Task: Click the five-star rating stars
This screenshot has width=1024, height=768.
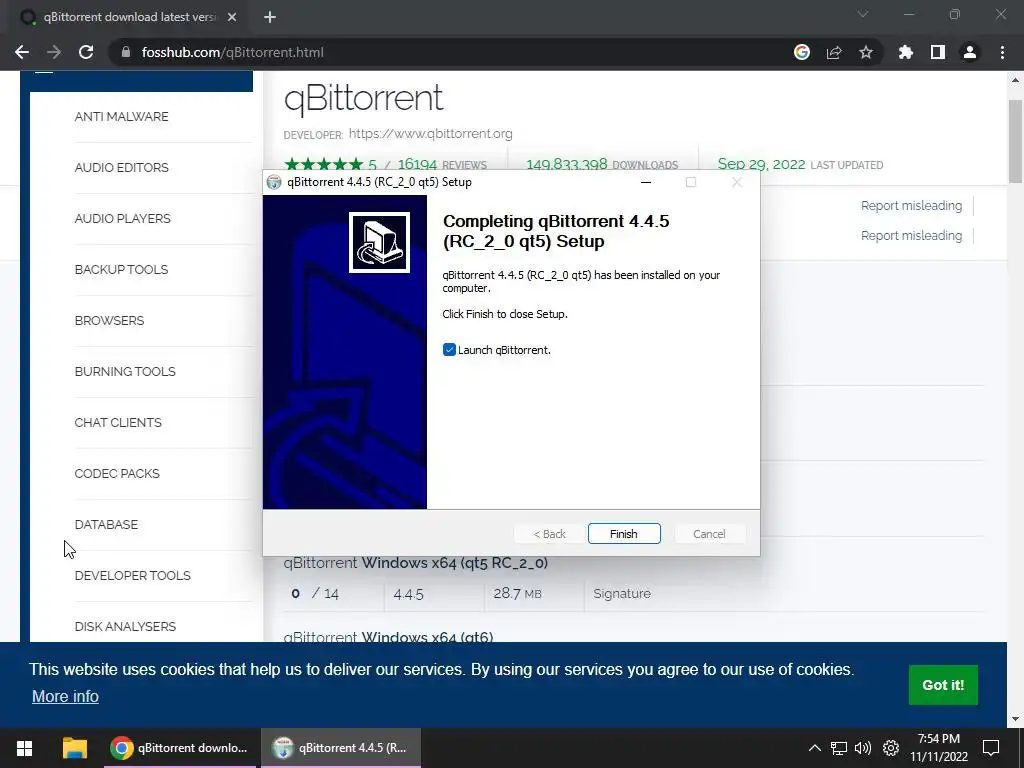Action: click(323, 164)
